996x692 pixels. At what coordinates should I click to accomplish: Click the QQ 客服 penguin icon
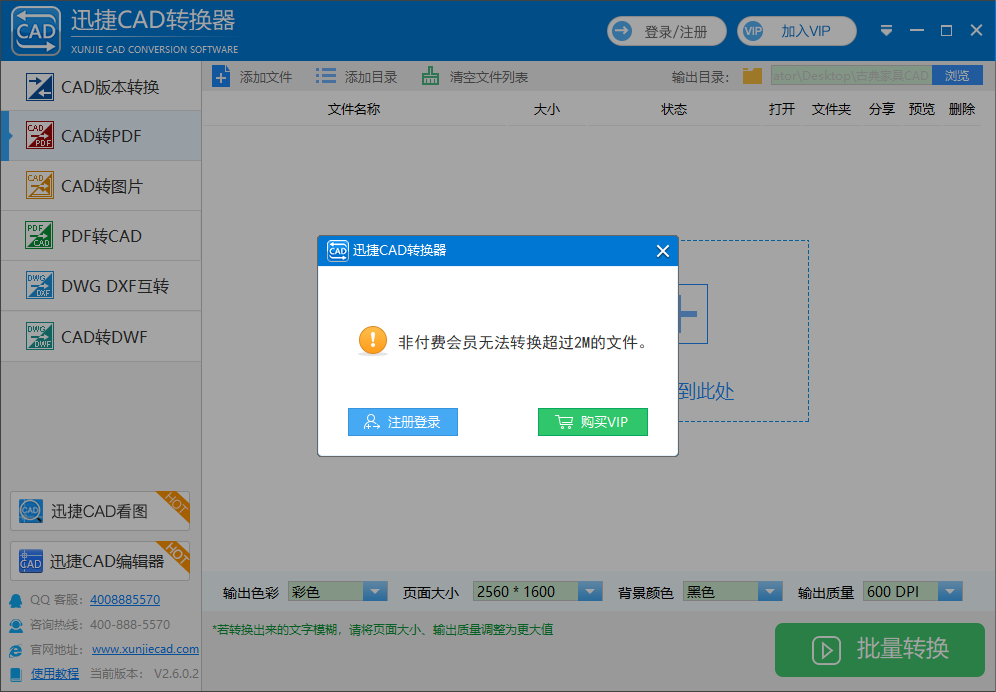click(16, 600)
